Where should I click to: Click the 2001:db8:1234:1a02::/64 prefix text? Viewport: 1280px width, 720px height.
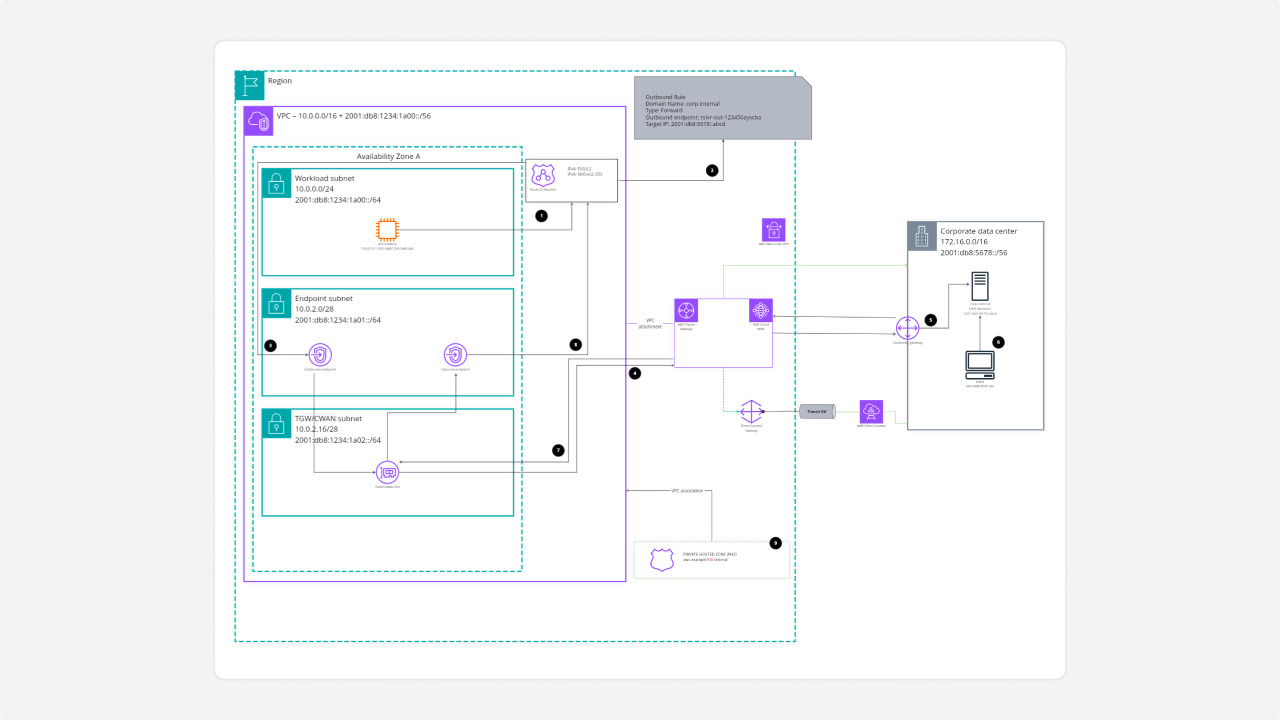338,440
